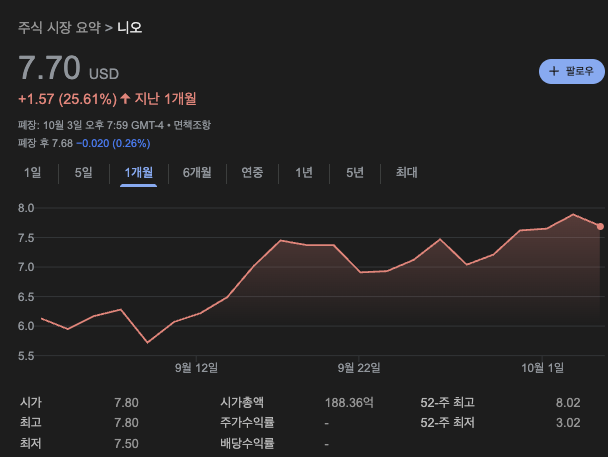Show the 최대 maximum range
The image size is (608, 457).
click(x=406, y=173)
